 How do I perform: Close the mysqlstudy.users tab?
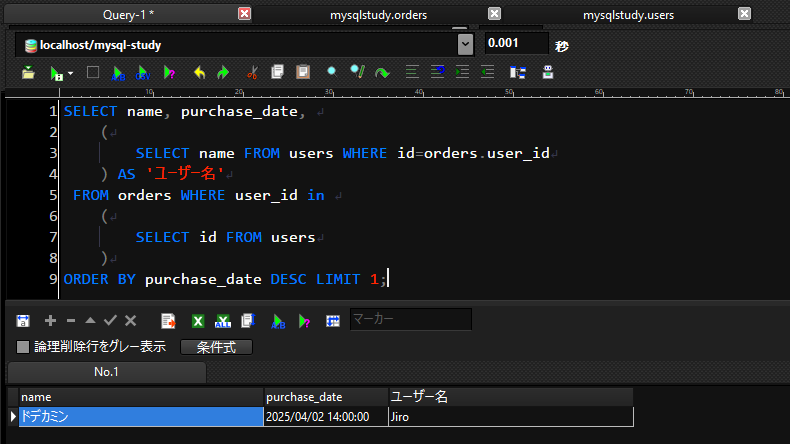tap(745, 14)
